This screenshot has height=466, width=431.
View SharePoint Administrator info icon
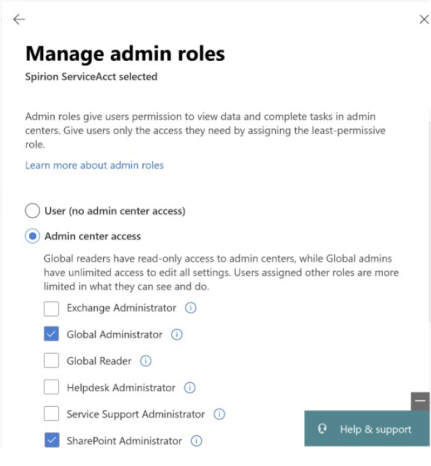(x=196, y=441)
